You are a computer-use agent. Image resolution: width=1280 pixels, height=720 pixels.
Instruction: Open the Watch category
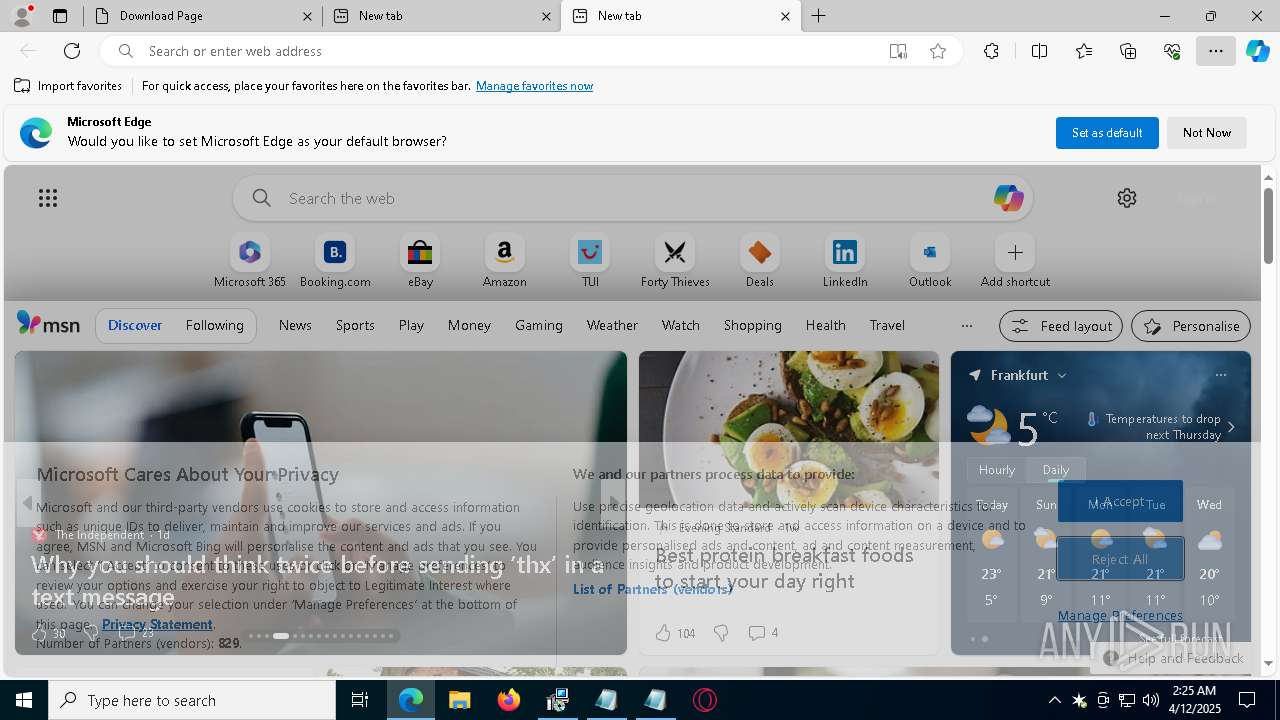click(x=681, y=325)
